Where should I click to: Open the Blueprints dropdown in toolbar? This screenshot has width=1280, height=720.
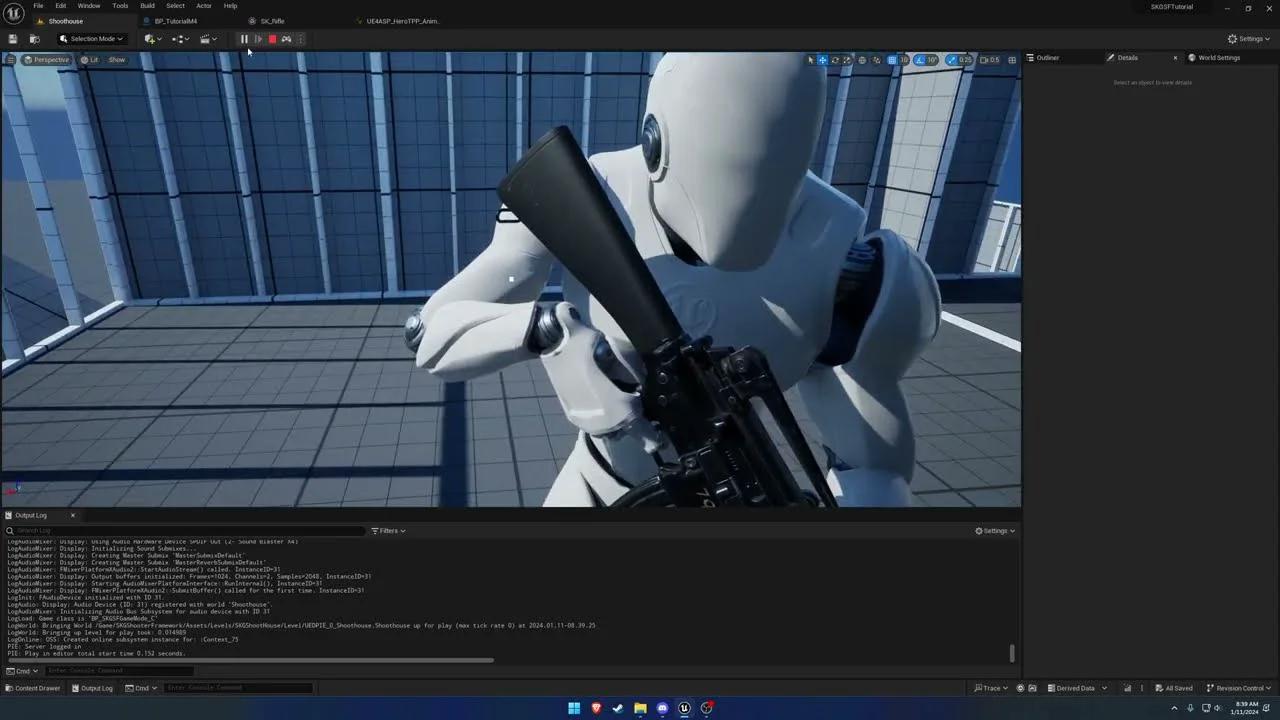point(181,39)
